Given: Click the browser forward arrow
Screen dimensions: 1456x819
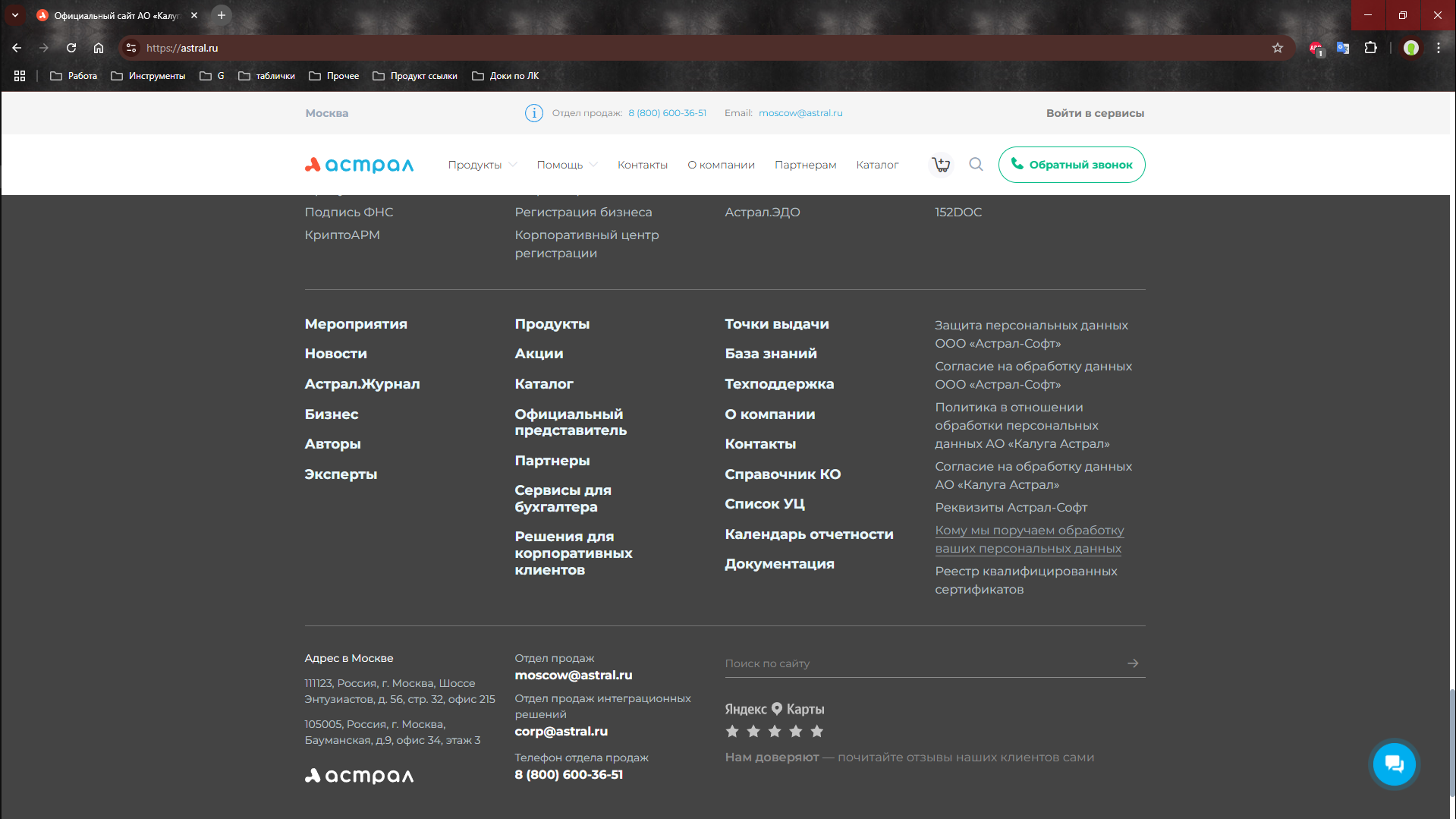Looking at the screenshot, I should tap(44, 48).
